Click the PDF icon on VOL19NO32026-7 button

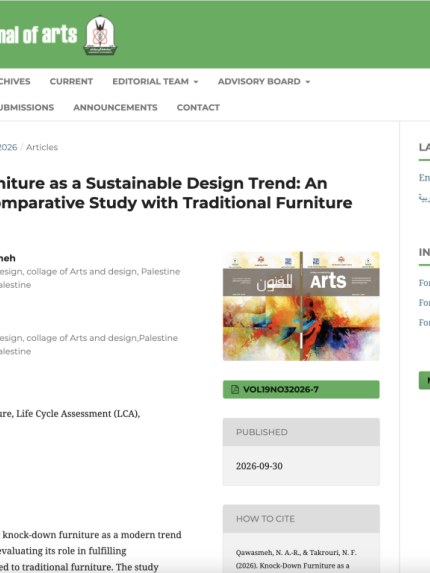(235, 389)
